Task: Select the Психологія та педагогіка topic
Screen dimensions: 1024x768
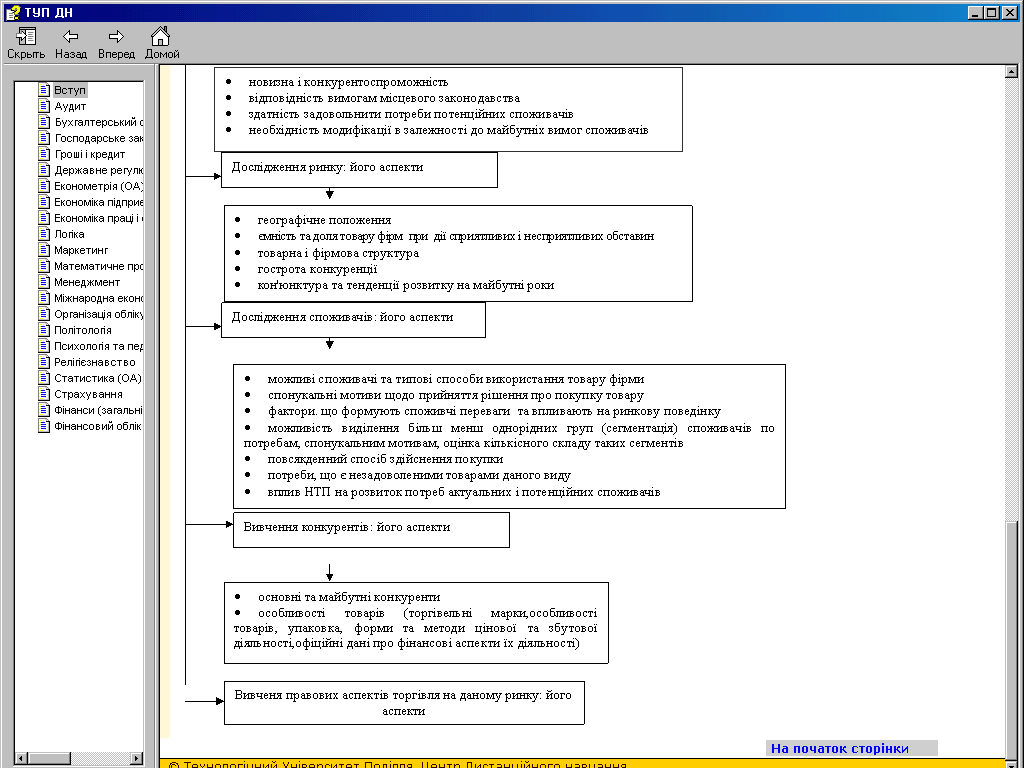Action: (98, 346)
